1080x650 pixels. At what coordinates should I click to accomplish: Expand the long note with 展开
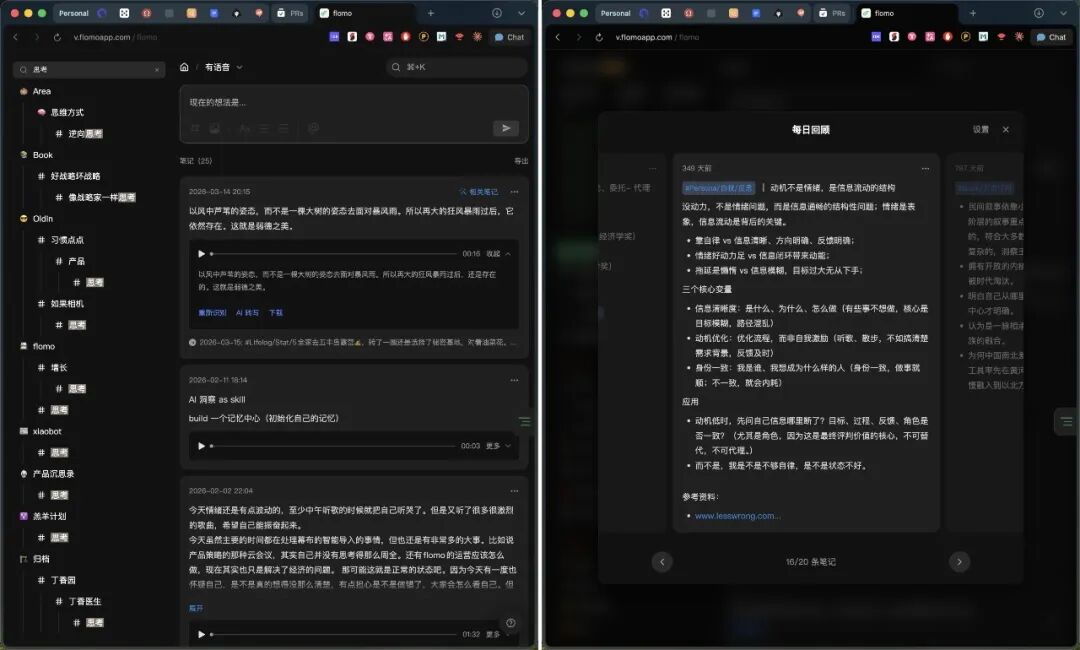coord(196,608)
